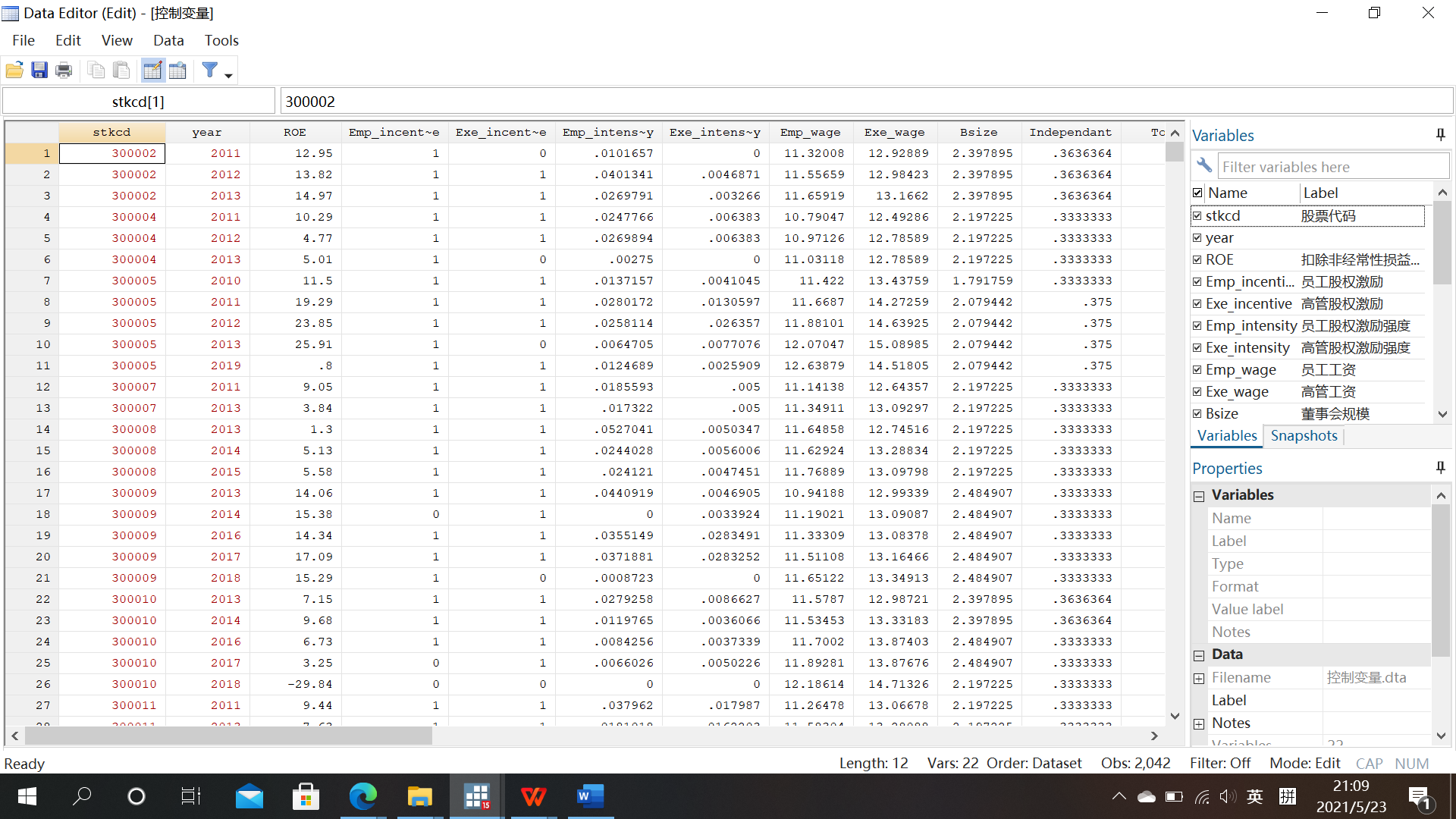Viewport: 1456px width, 819px height.
Task: Switch to Data Editor Browse mode icon
Action: (x=177, y=71)
